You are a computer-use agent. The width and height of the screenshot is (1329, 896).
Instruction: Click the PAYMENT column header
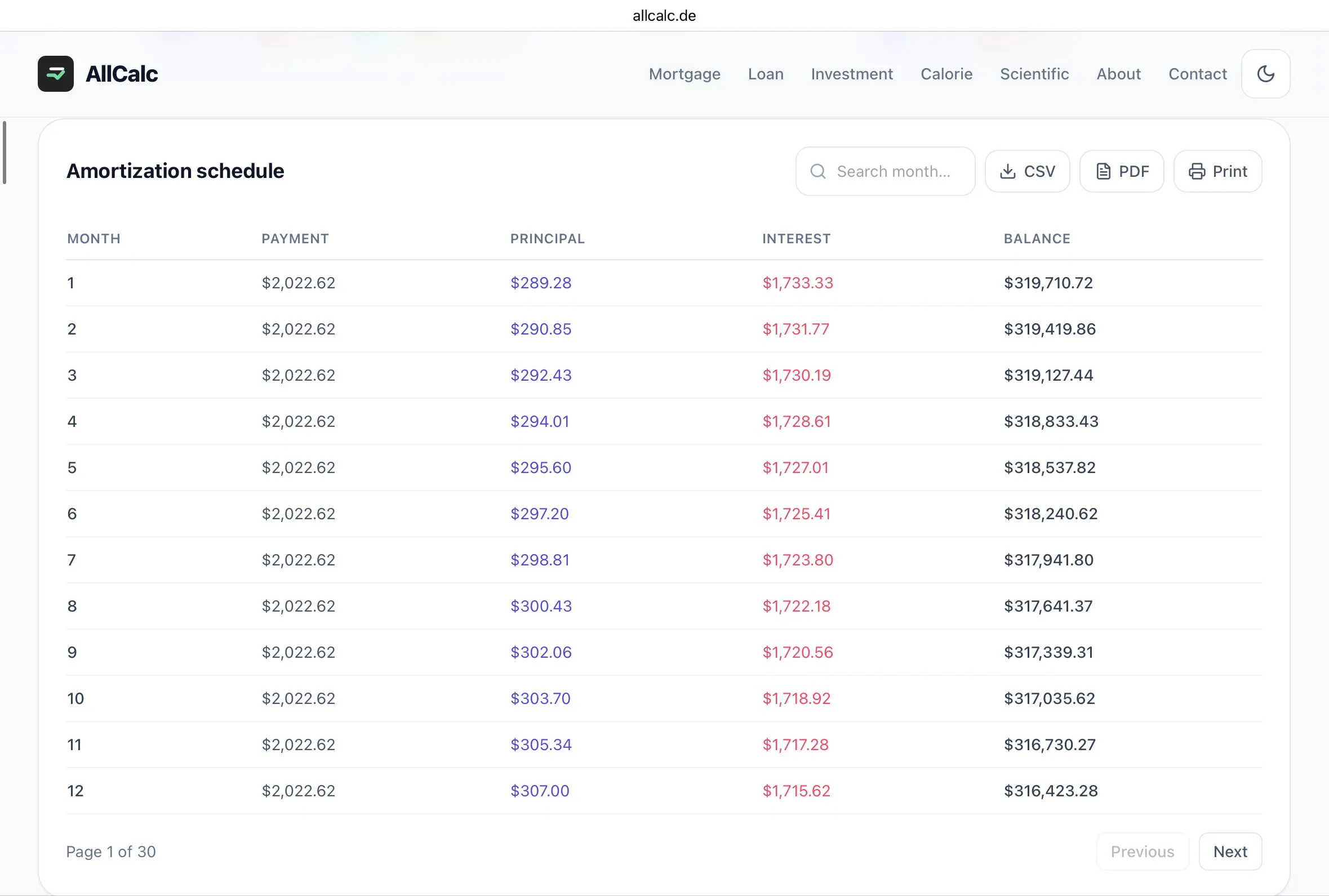coord(295,239)
